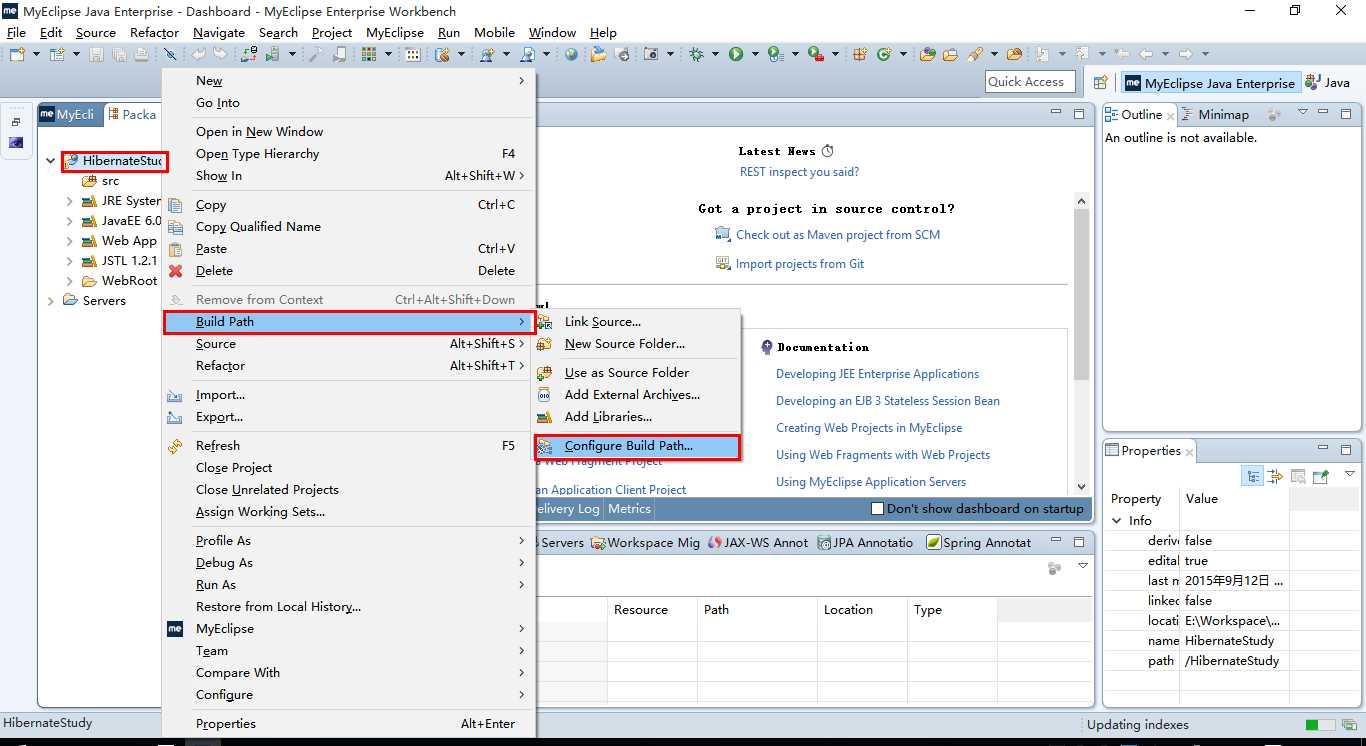The image size is (1366, 746).
Task: Click the New Package toolbar icon
Action: 858,54
